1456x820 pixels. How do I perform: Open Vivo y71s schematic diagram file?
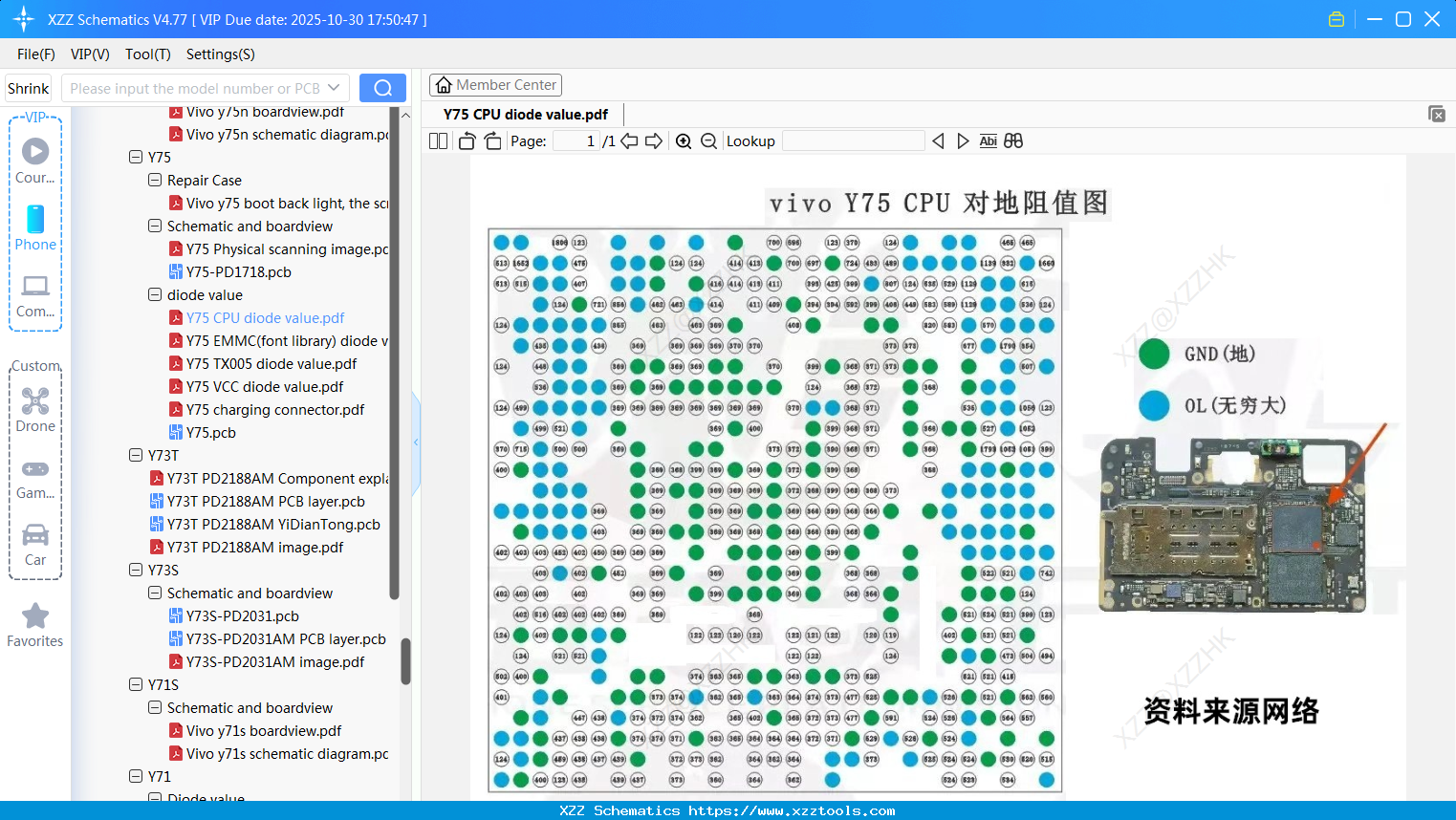(278, 753)
